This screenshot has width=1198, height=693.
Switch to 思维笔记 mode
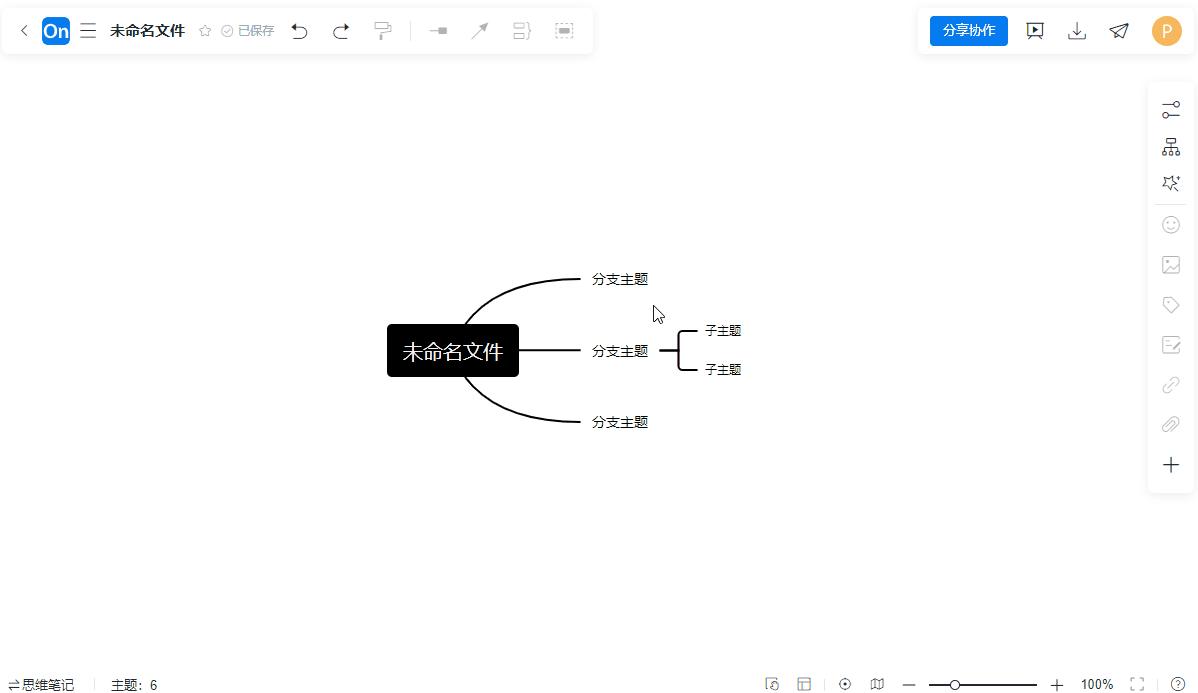coord(42,684)
